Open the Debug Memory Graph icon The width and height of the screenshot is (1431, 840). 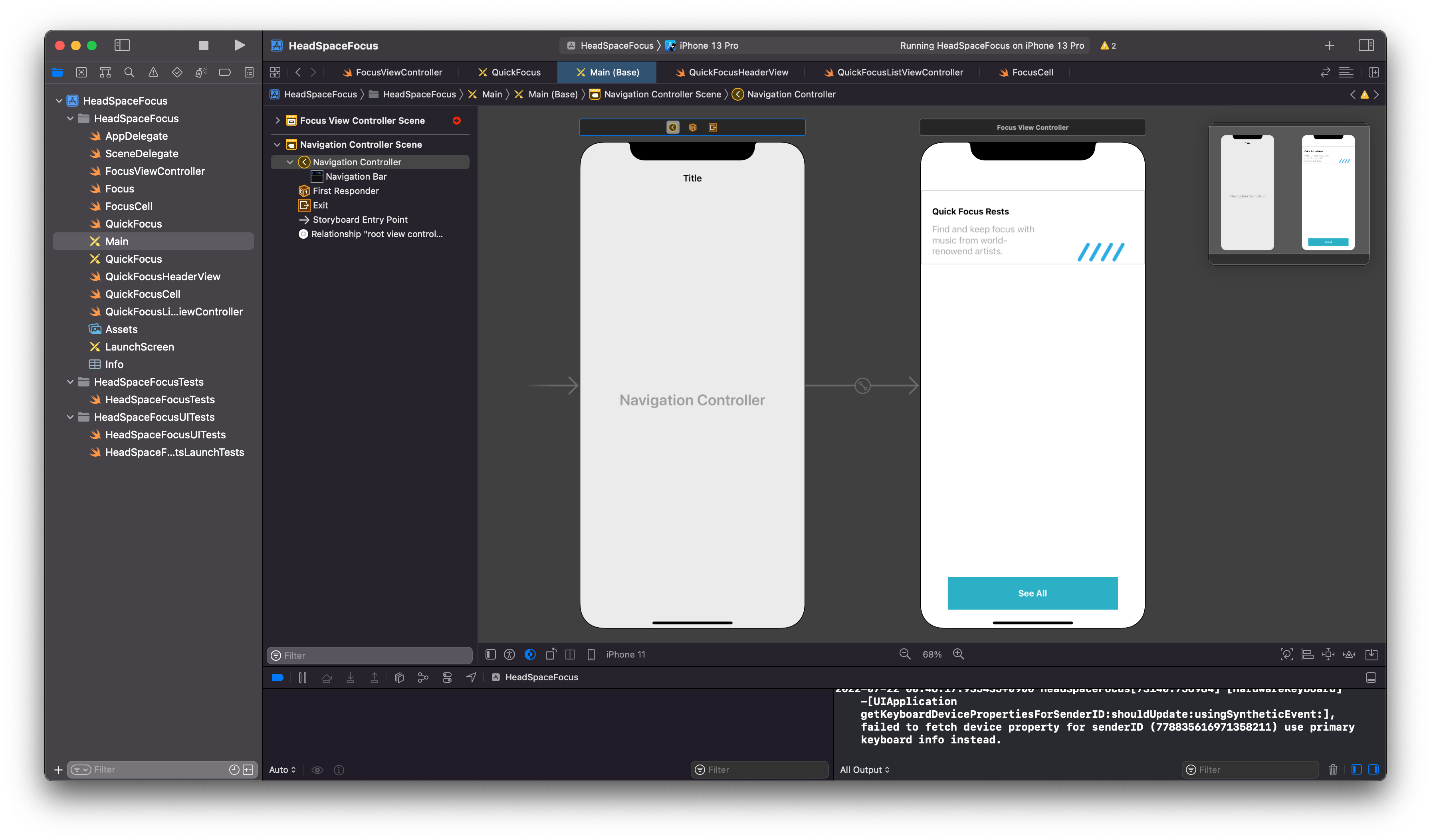pos(423,678)
